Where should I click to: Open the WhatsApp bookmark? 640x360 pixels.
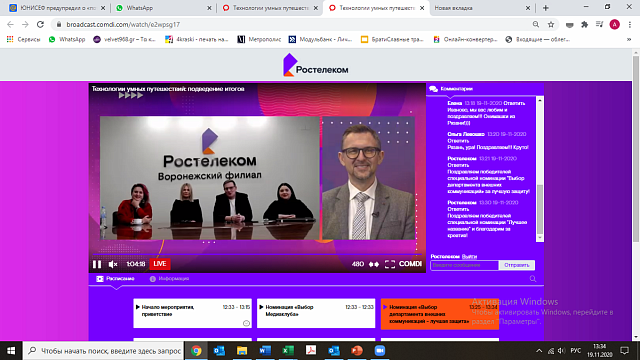point(67,40)
